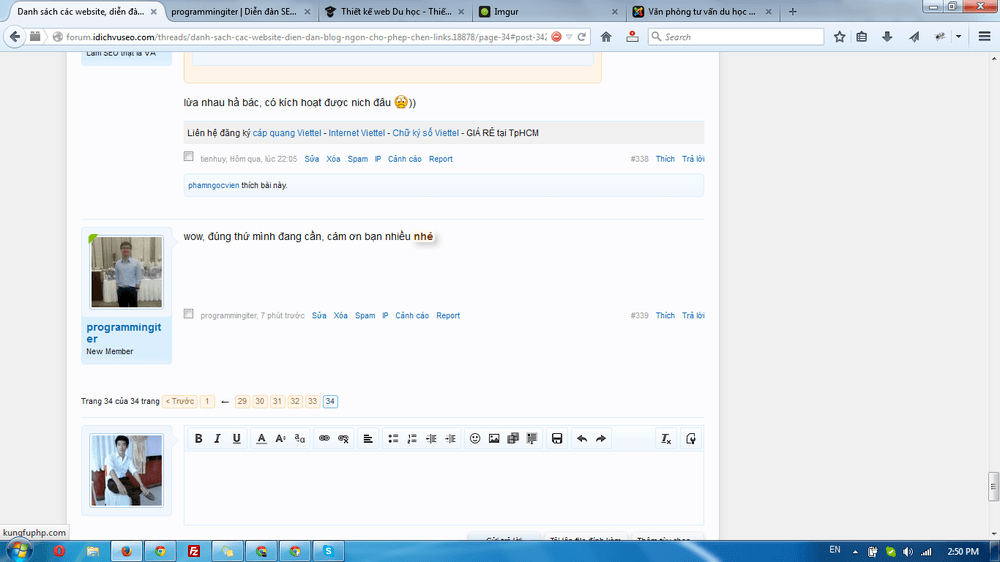Image resolution: width=1000 pixels, height=562 pixels.
Task: Click the outdent icon in editor
Action: tap(431, 438)
